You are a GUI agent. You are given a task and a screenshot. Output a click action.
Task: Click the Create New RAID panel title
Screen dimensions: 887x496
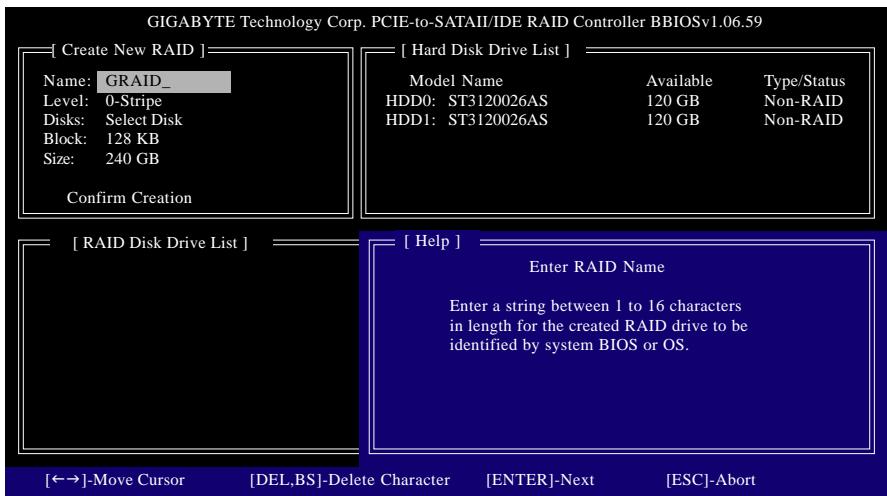[129, 50]
